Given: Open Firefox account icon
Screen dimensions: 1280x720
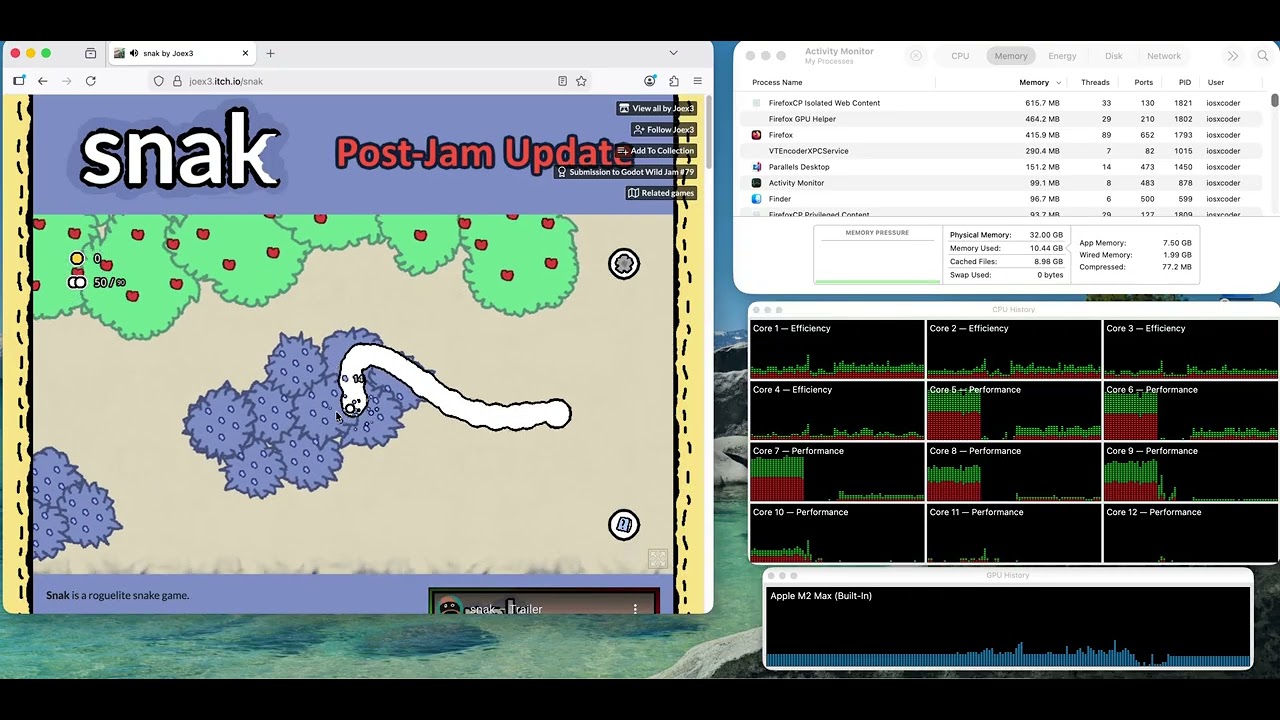Looking at the screenshot, I should click(x=650, y=81).
